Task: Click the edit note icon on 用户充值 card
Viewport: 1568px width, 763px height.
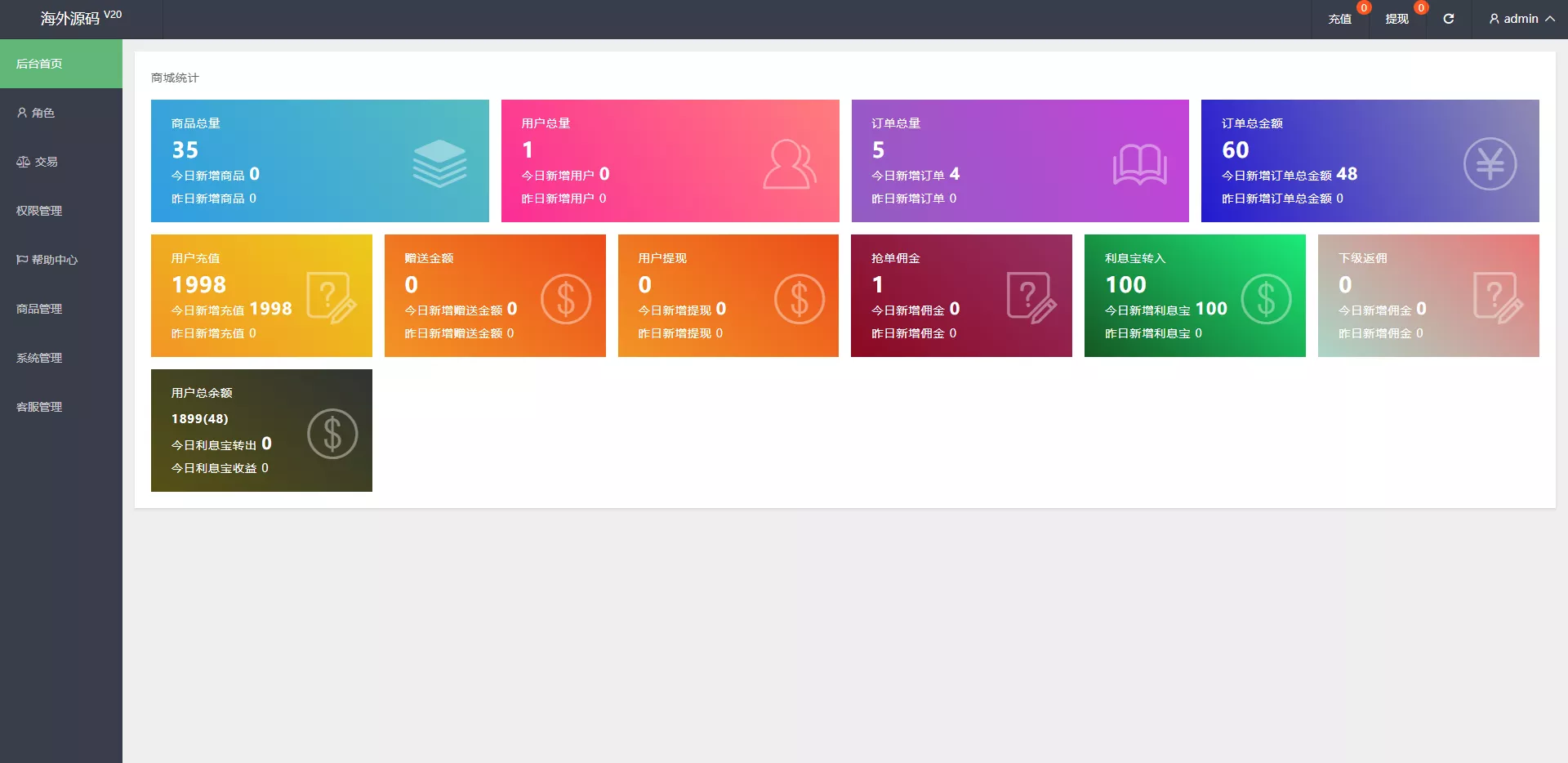Action: (x=331, y=298)
